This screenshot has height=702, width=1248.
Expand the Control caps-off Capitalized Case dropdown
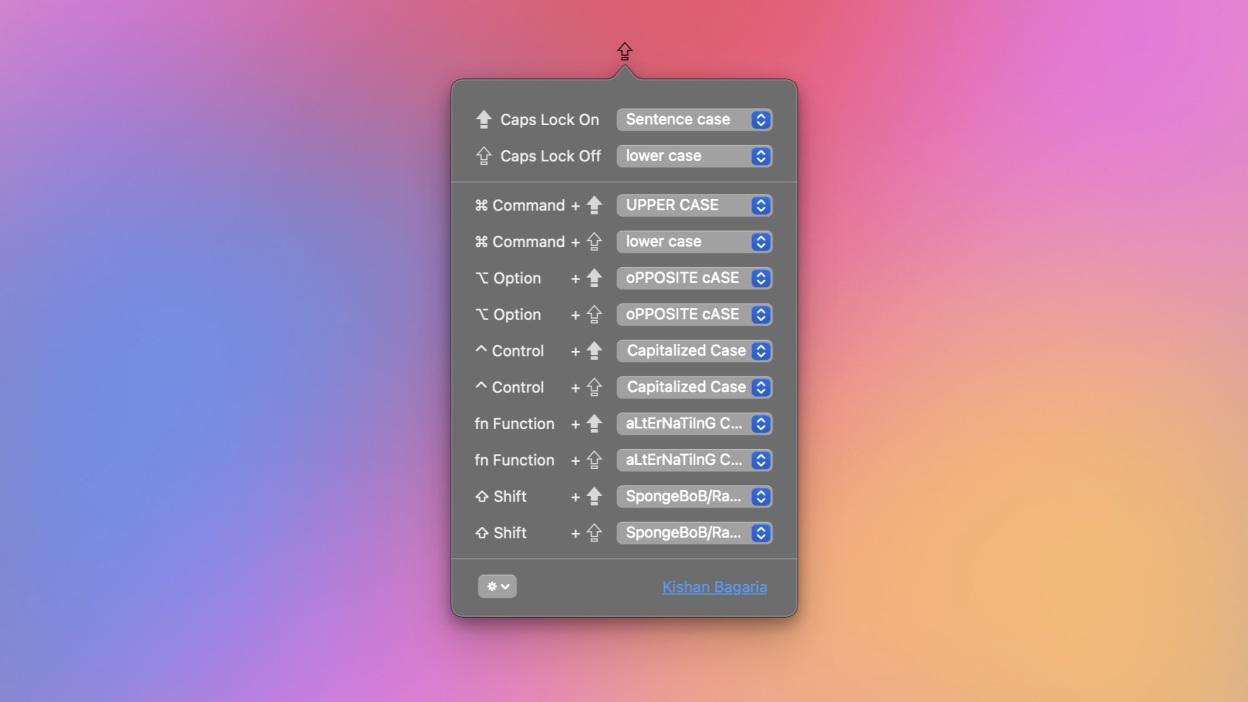click(x=694, y=387)
